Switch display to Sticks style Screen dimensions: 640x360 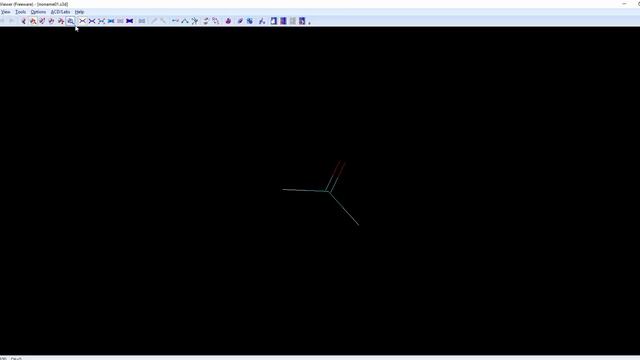[x=92, y=21]
